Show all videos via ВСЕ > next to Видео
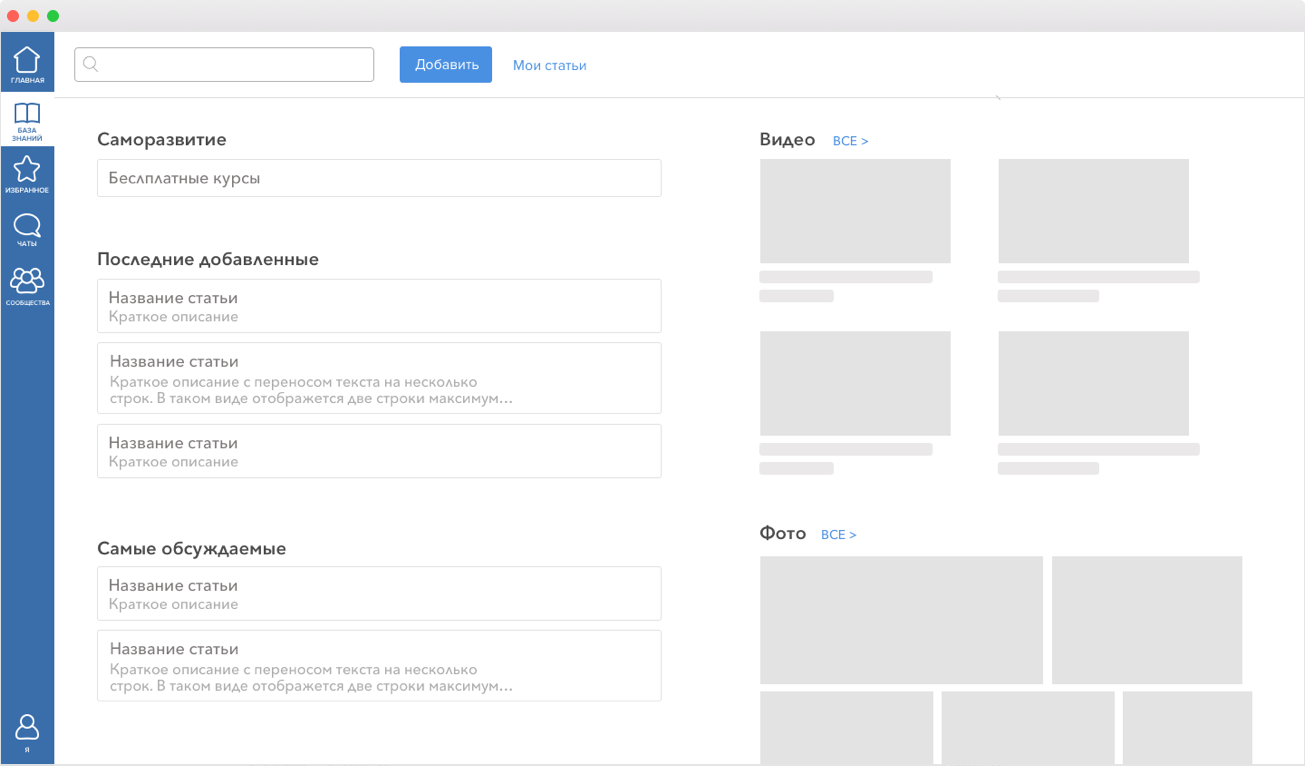1305x766 pixels. point(851,142)
